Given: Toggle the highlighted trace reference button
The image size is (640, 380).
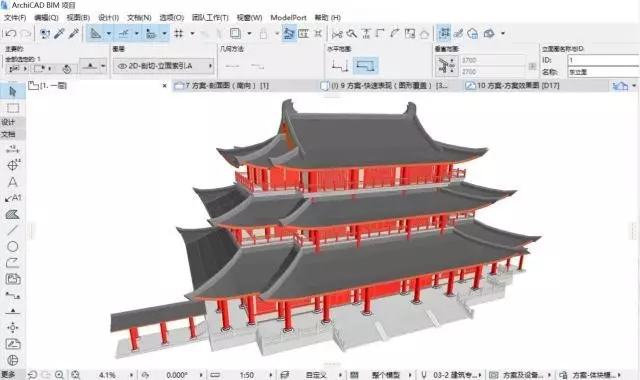Looking at the screenshot, I should (x=289, y=33).
